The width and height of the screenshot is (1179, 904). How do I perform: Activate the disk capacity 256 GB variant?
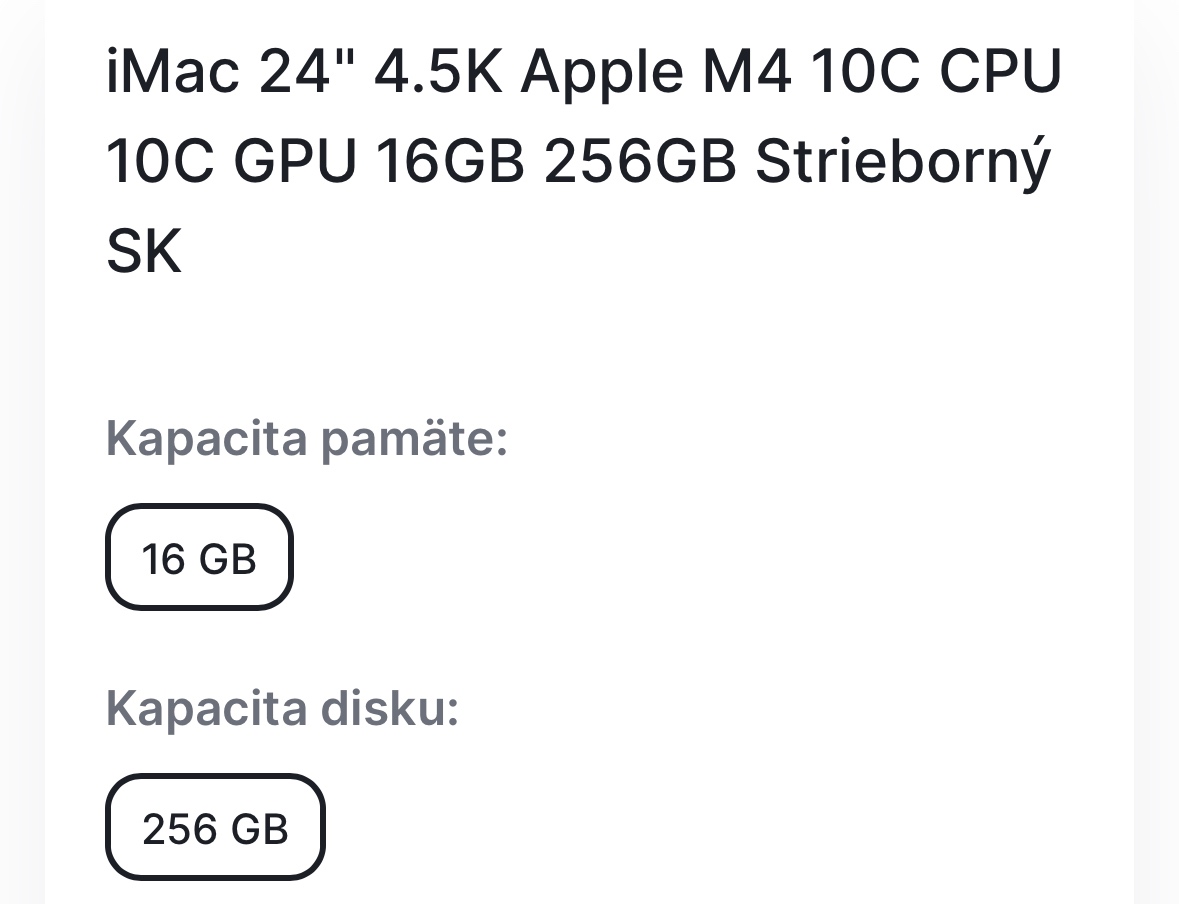tap(214, 827)
